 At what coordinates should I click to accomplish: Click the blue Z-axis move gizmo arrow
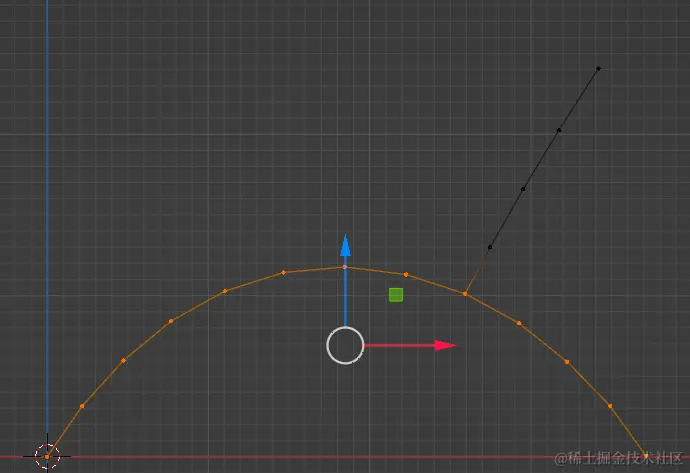click(x=345, y=246)
